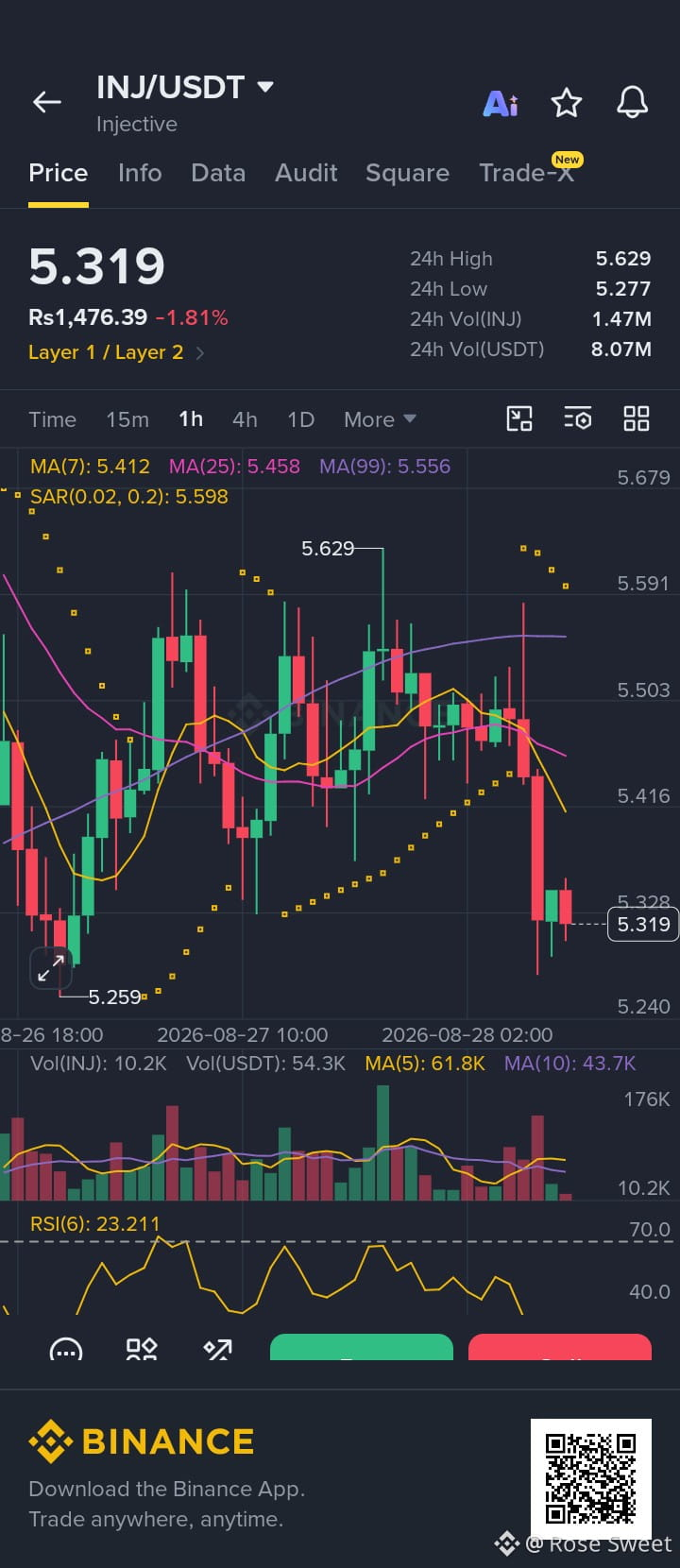680x1568 pixels.
Task: Tap the Injective coin name subtitle
Action: (x=137, y=125)
